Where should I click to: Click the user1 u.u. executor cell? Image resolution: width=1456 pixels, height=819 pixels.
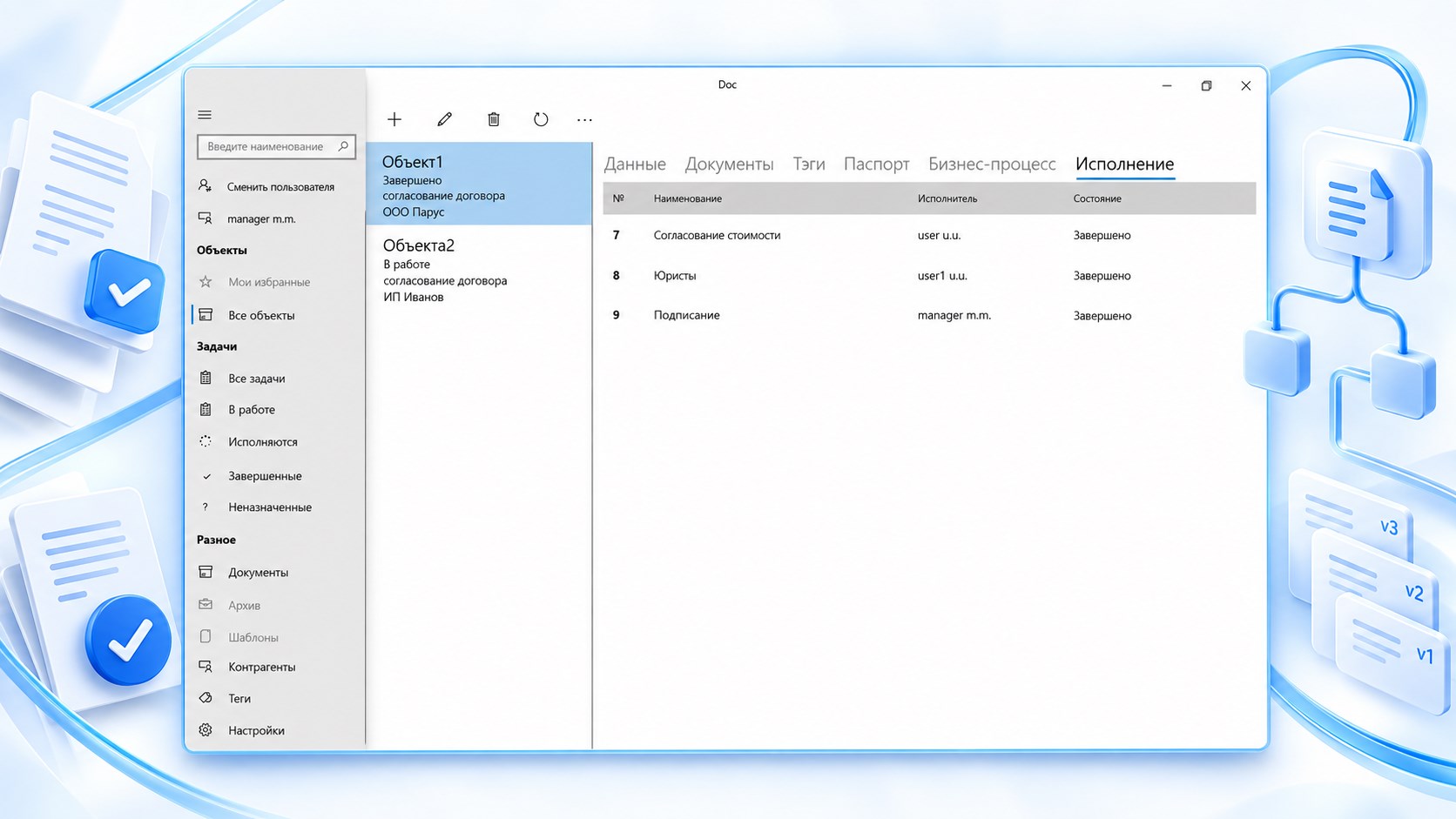click(x=942, y=275)
